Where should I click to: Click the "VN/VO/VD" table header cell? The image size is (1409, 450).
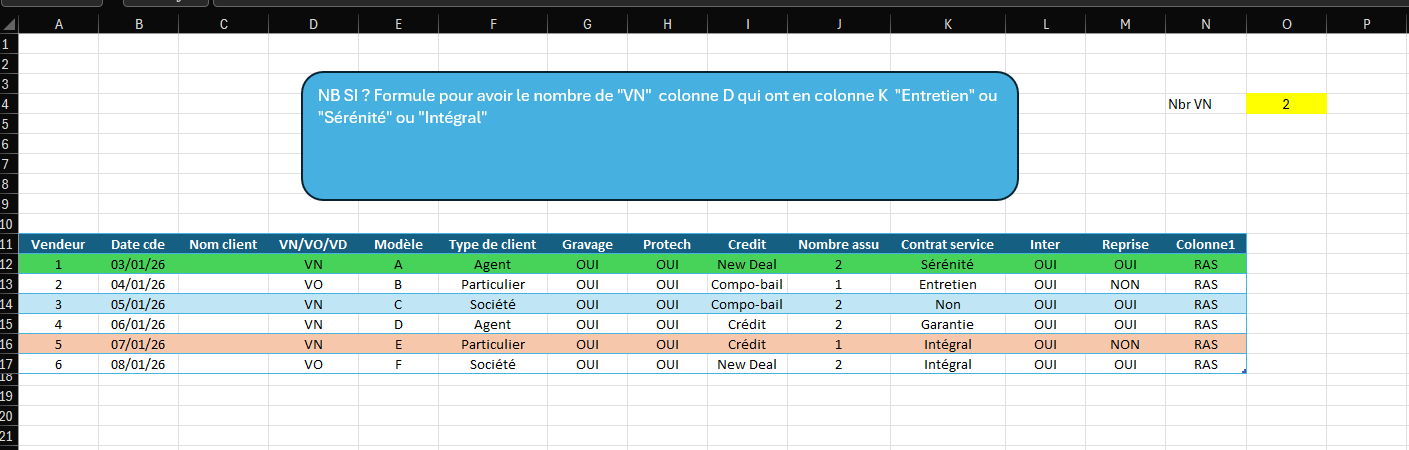pyautogui.click(x=313, y=244)
